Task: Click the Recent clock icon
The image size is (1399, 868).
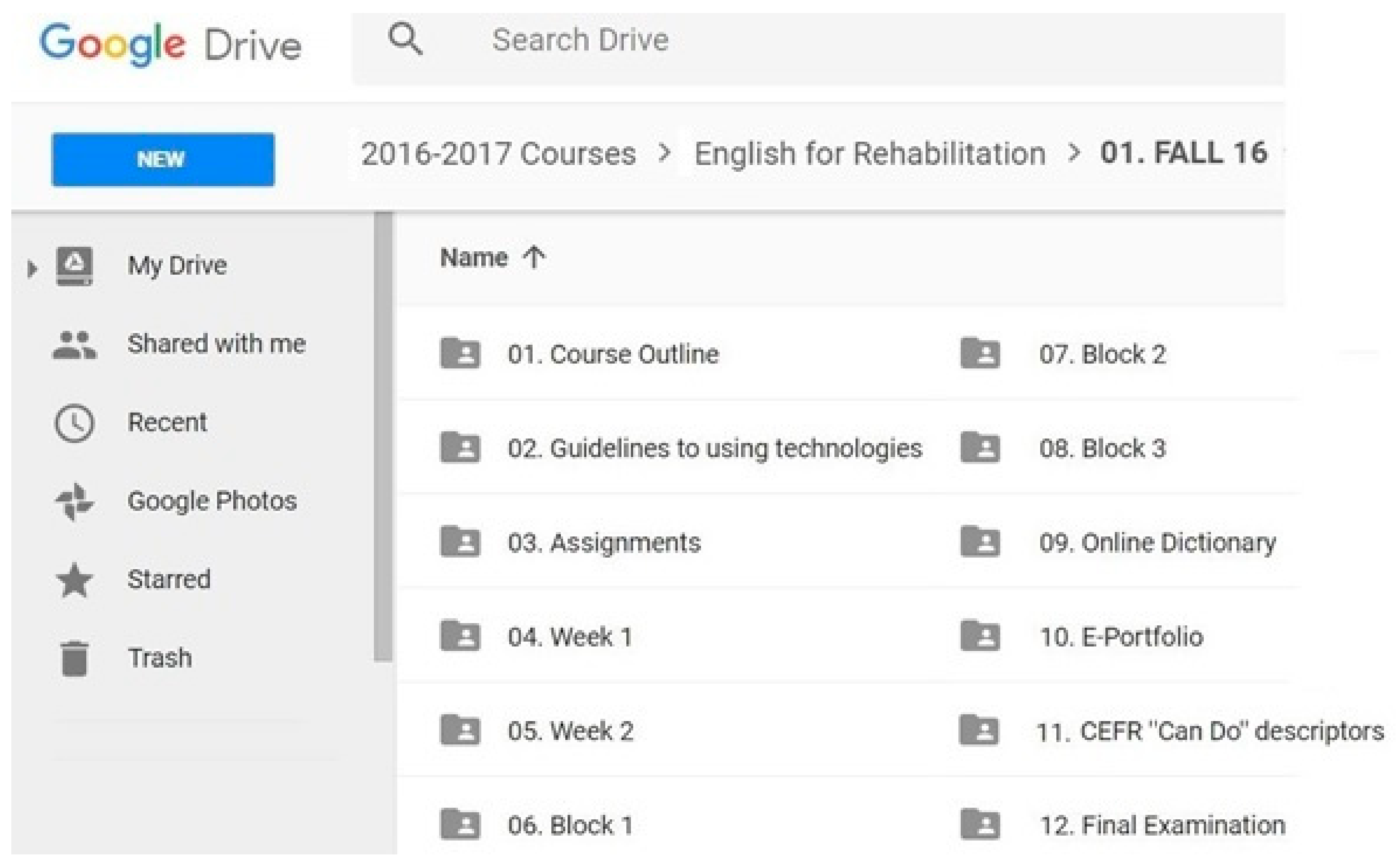Action: click(74, 424)
